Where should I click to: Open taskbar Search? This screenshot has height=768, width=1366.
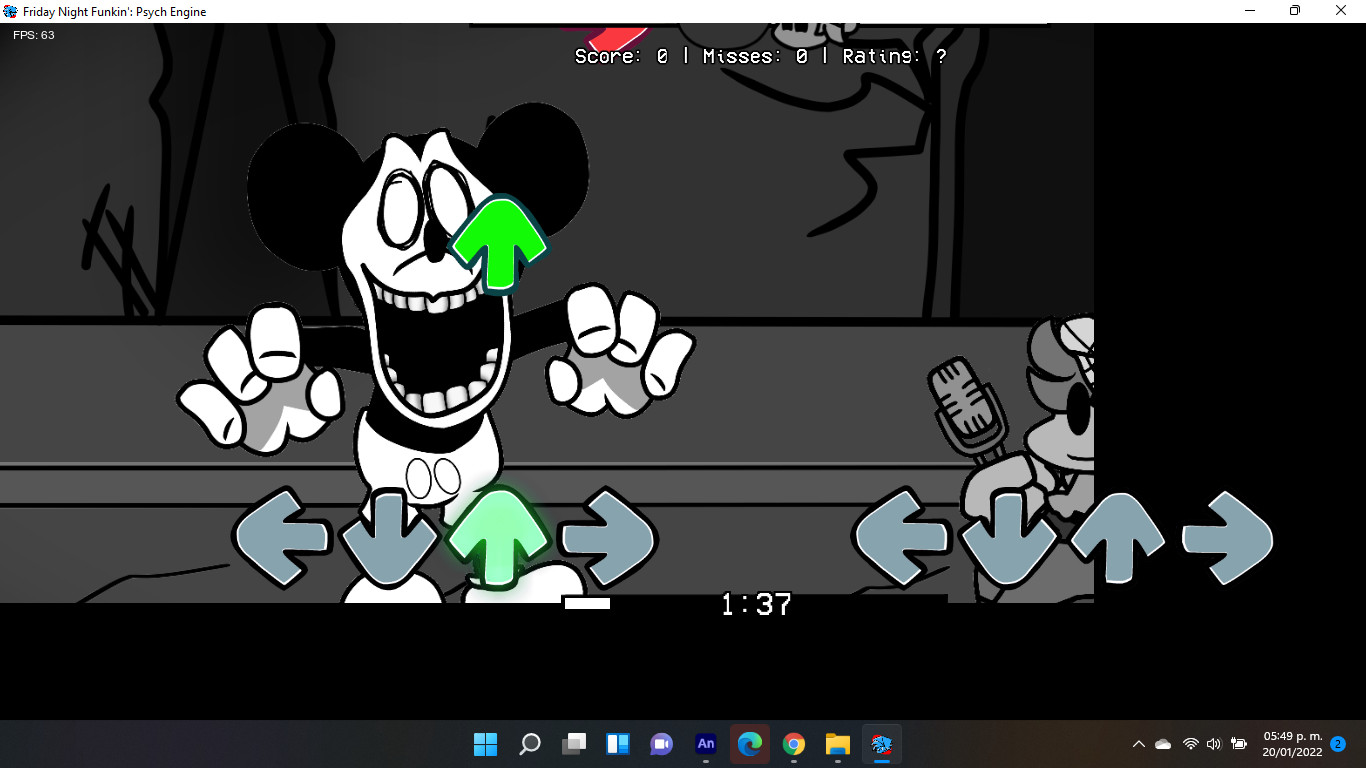[530, 744]
